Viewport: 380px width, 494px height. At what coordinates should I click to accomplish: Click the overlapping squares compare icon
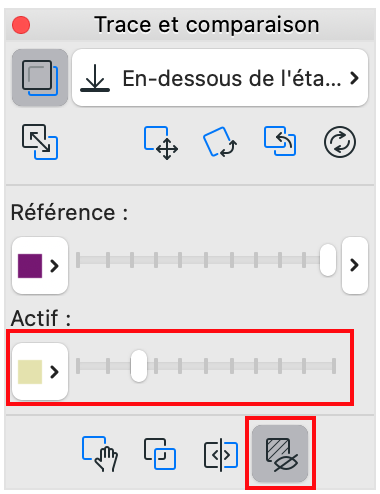coord(160,454)
